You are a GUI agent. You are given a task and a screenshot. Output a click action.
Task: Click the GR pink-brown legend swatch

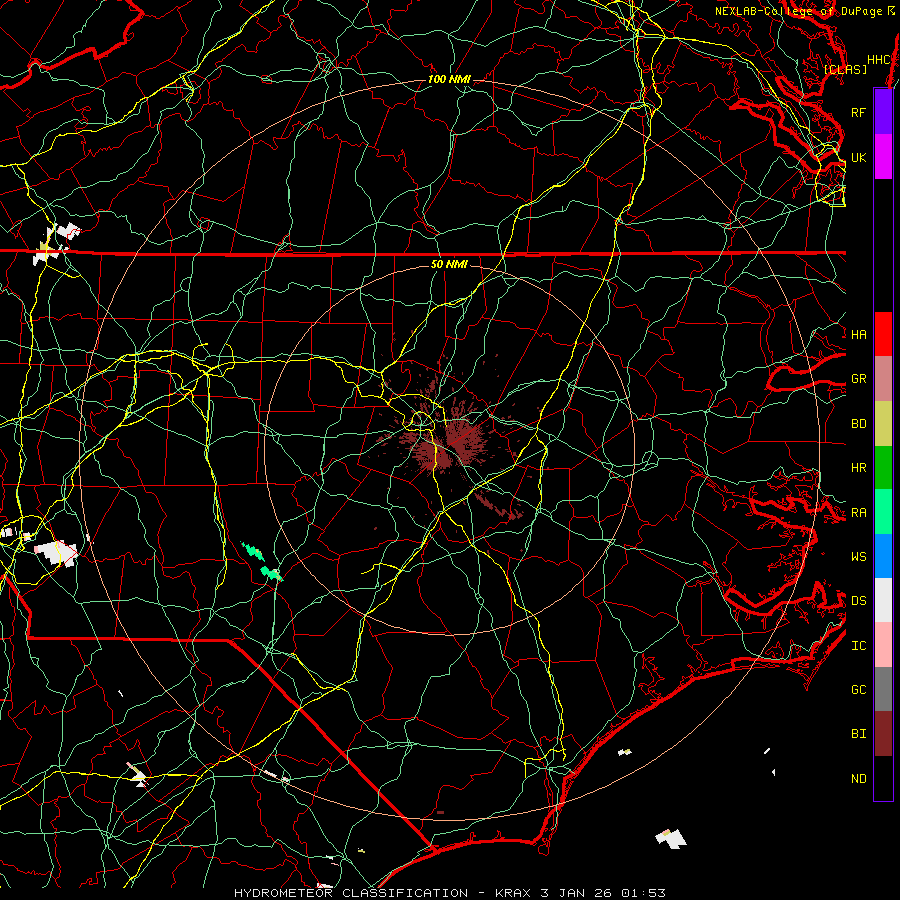tap(883, 379)
